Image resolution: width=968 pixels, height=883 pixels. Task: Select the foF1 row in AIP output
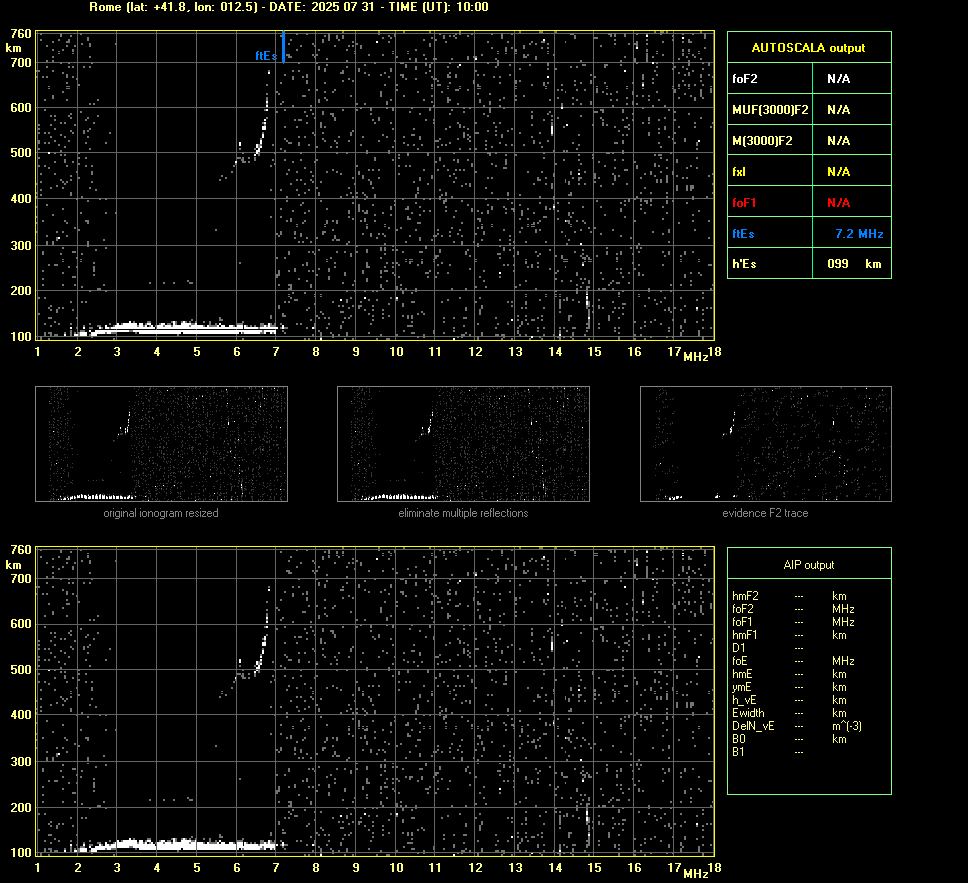[793, 622]
